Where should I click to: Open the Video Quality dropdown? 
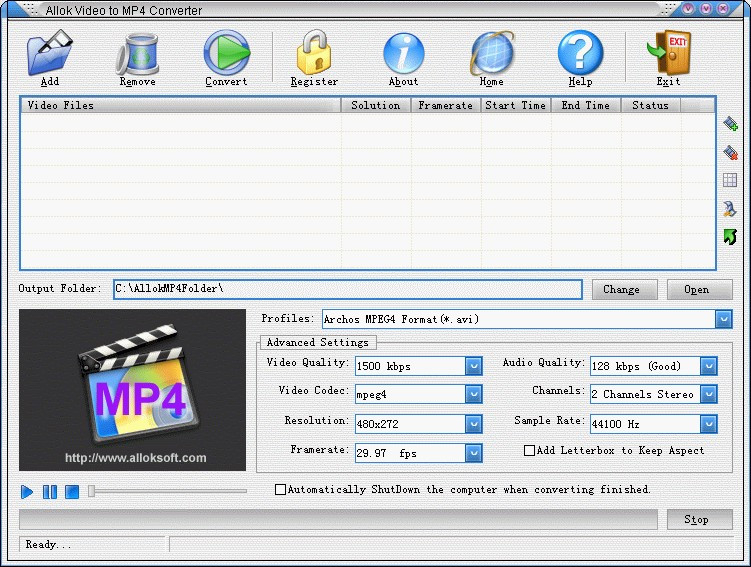click(473, 366)
